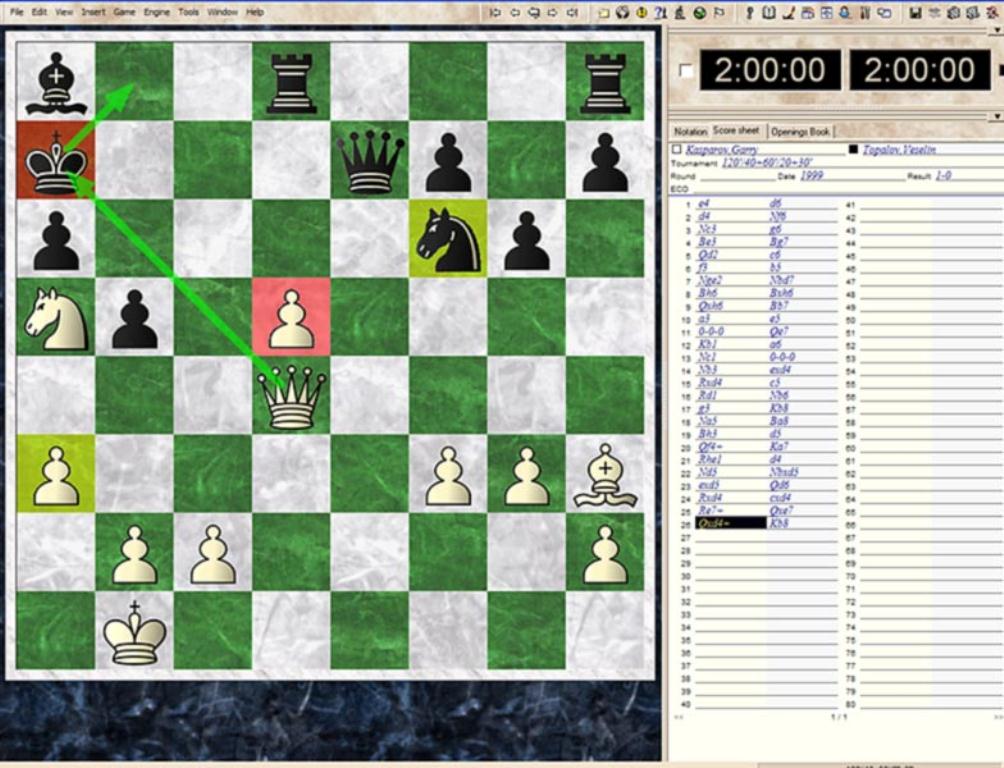Viewport: 1004px width, 768px height.
Task: Click the white queen on the board
Action: pyautogui.click(x=292, y=397)
